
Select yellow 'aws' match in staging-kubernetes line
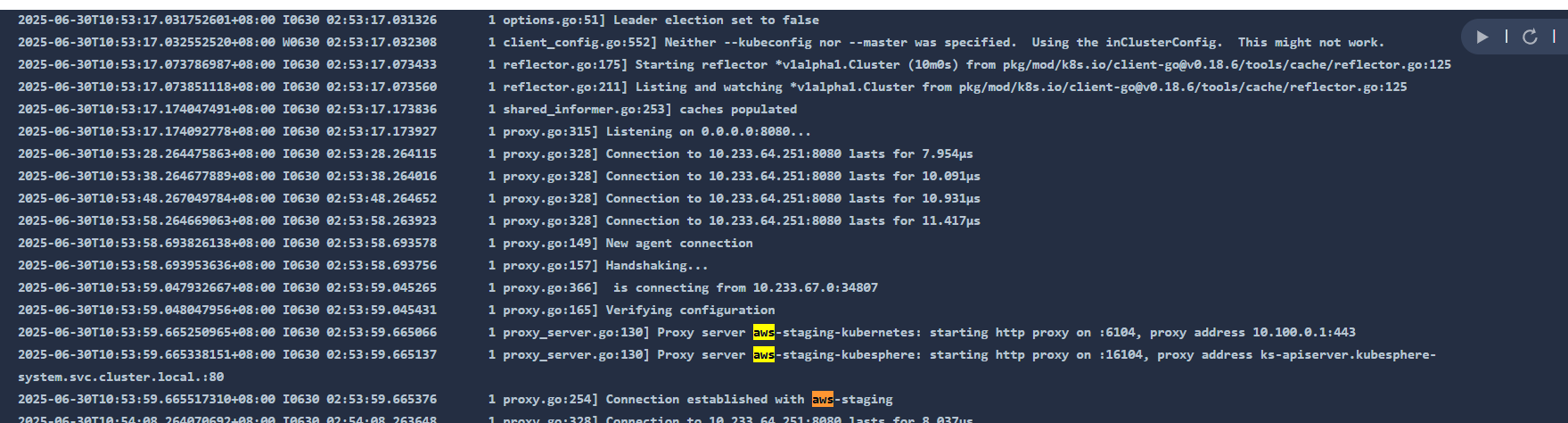click(764, 332)
